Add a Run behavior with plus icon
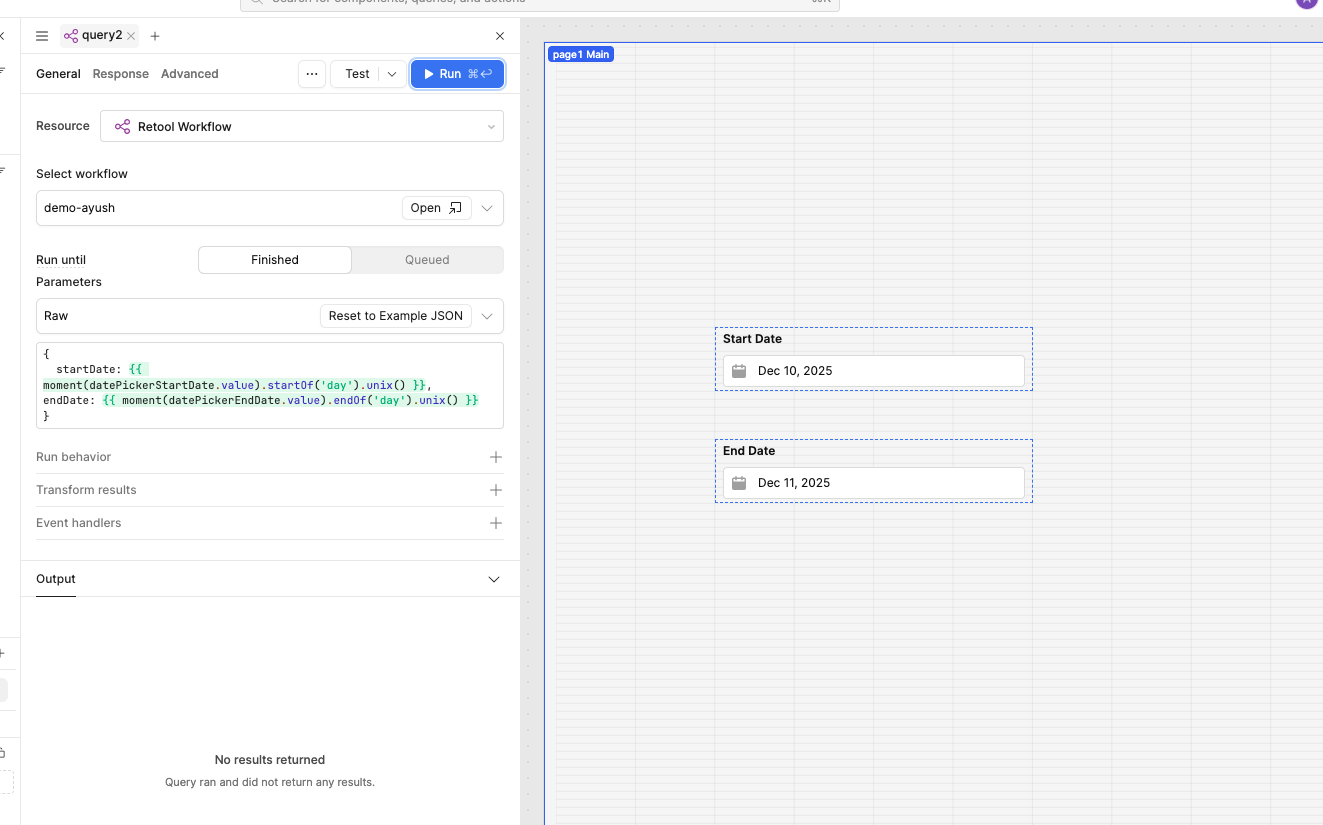Viewport: 1323px width, 825px height. (x=495, y=457)
